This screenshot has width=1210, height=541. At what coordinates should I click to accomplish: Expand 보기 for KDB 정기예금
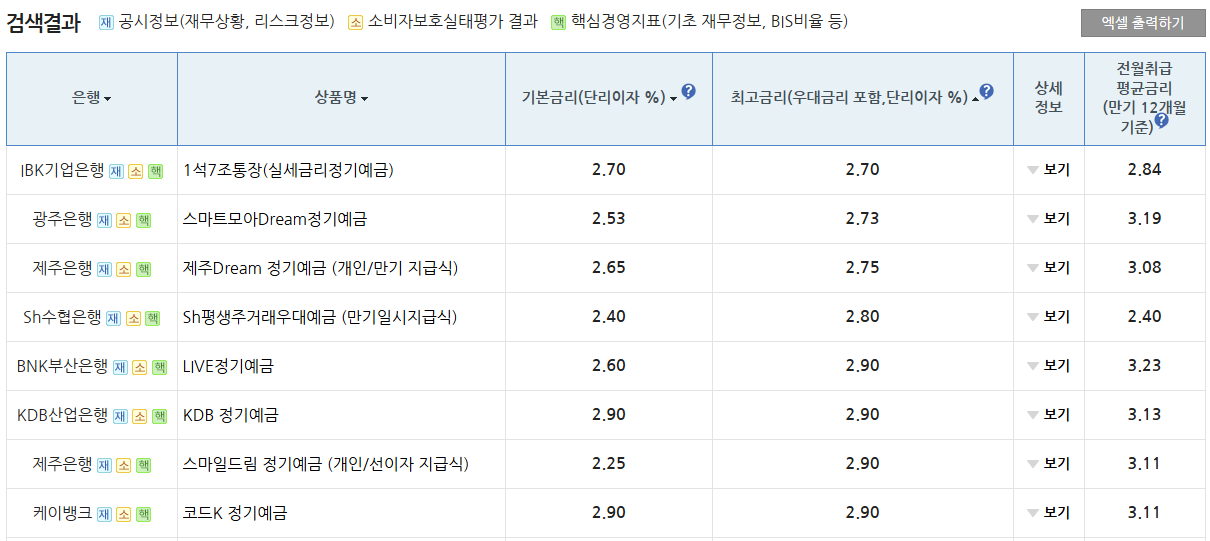(x=1048, y=415)
